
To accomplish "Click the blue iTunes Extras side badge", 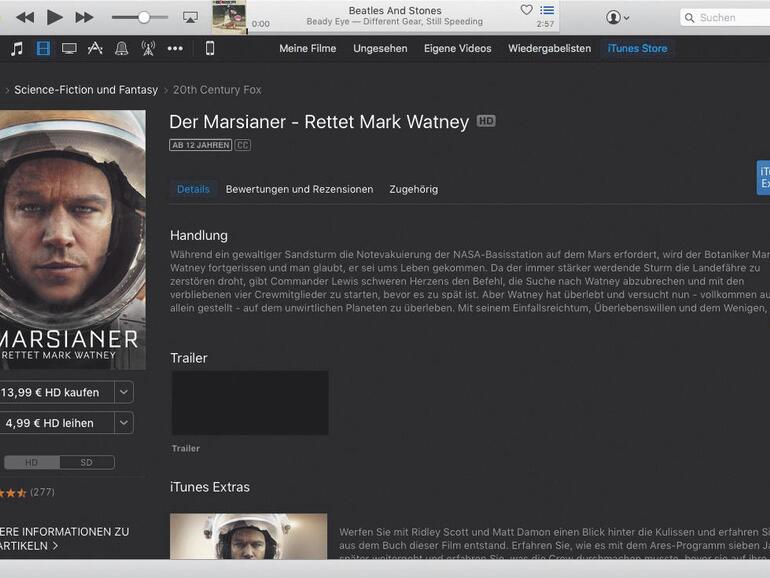I will [x=763, y=178].
